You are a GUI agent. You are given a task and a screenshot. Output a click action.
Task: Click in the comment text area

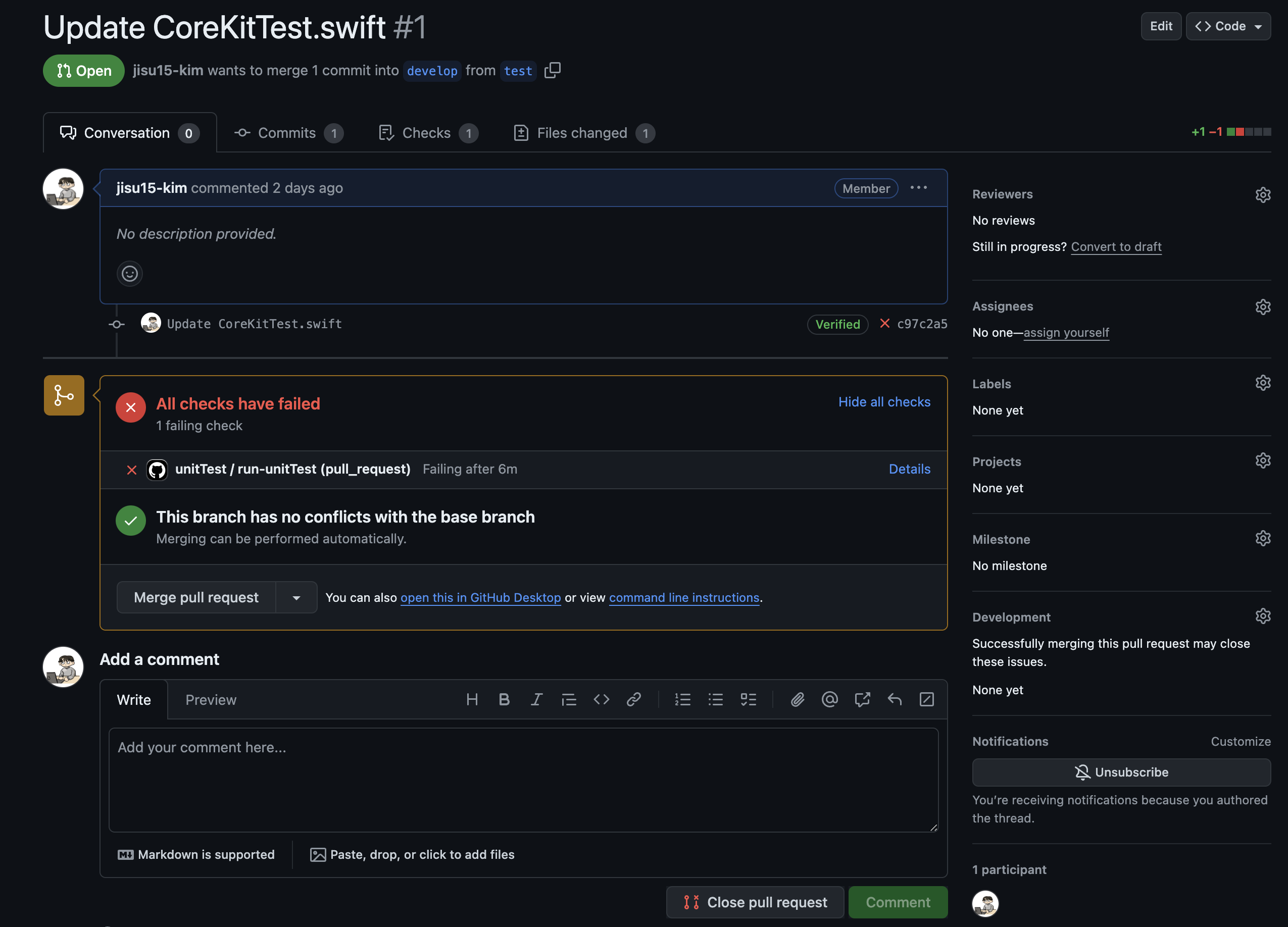(522, 780)
